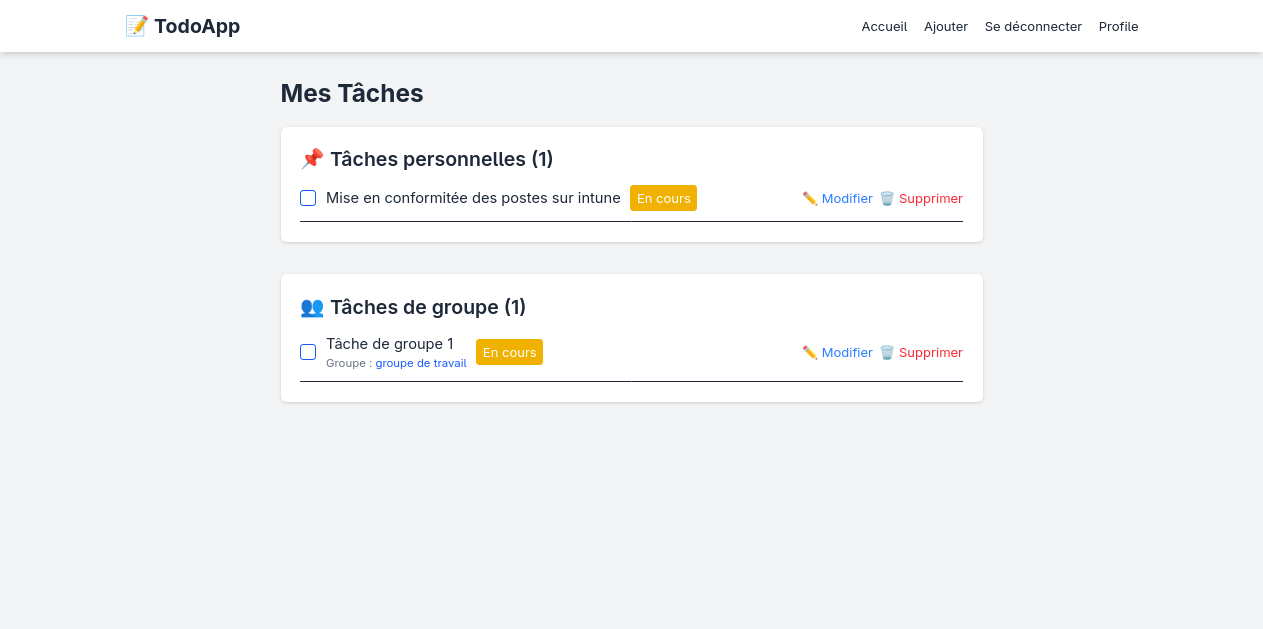Click the pushpin icon beside Tâches personnelles
This screenshot has width=1263, height=629.
click(312, 159)
